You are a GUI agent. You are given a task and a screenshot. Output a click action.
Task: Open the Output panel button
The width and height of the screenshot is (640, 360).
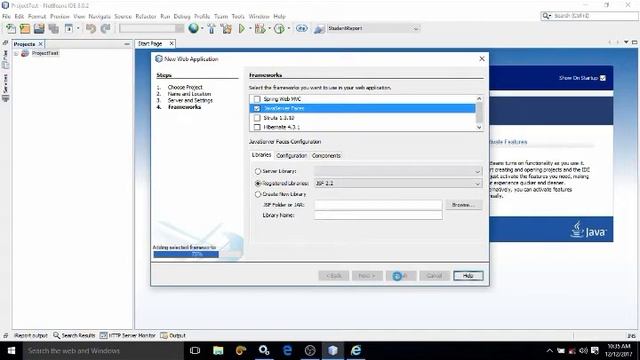click(x=173, y=336)
